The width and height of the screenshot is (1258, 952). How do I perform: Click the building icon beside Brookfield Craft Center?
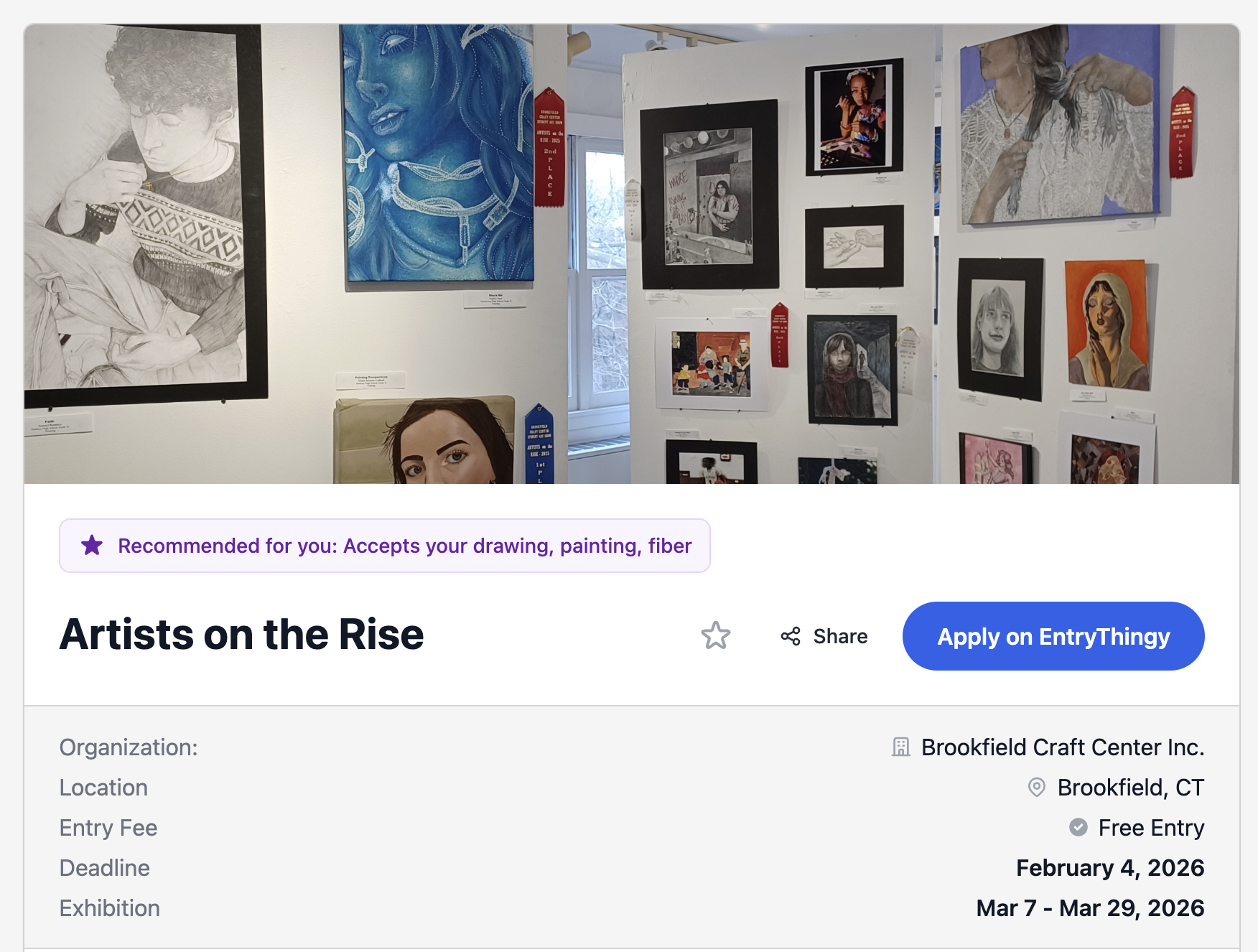(900, 747)
